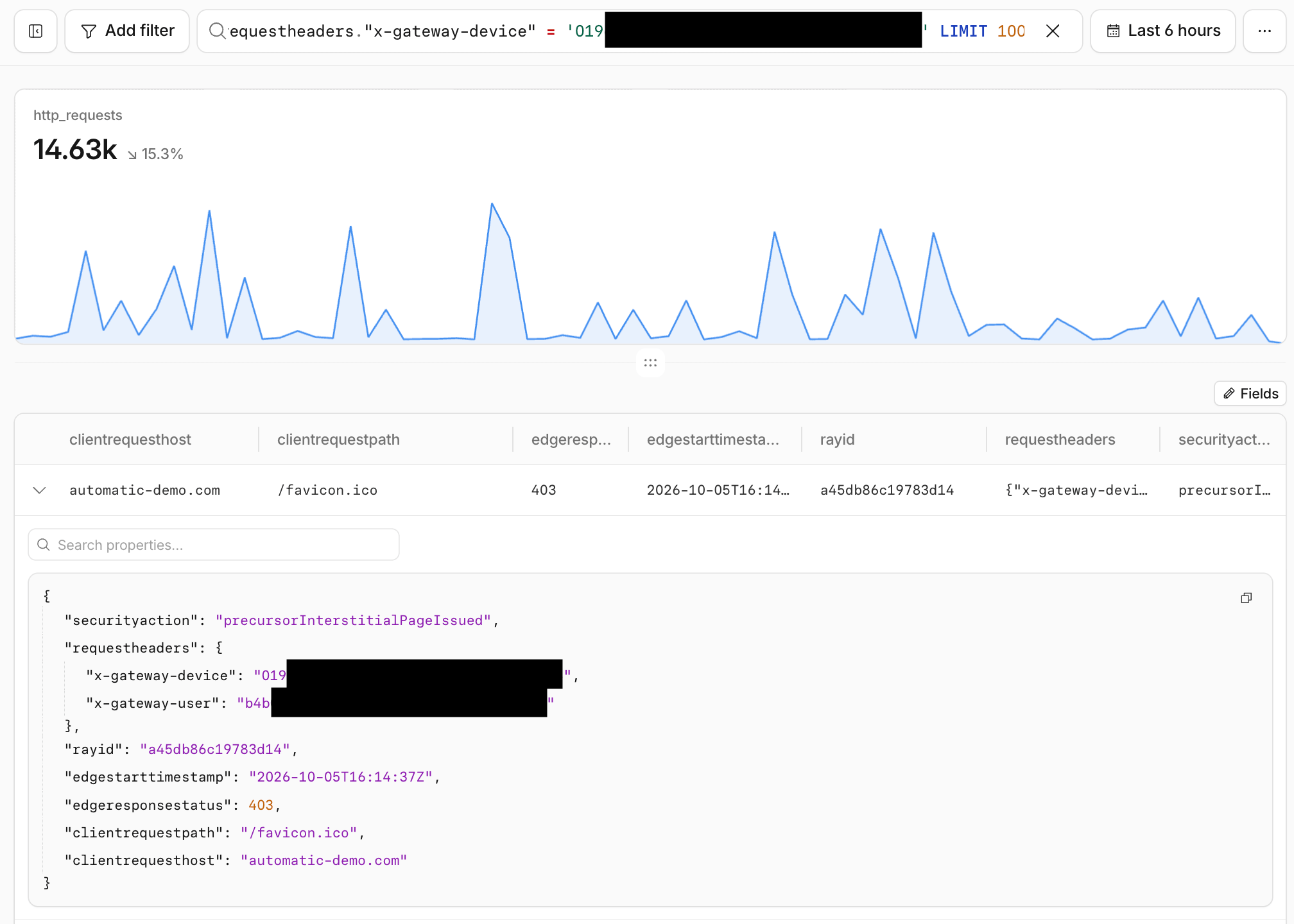Toggle the sidebar panel icon
1294x924 pixels.
coord(36,31)
